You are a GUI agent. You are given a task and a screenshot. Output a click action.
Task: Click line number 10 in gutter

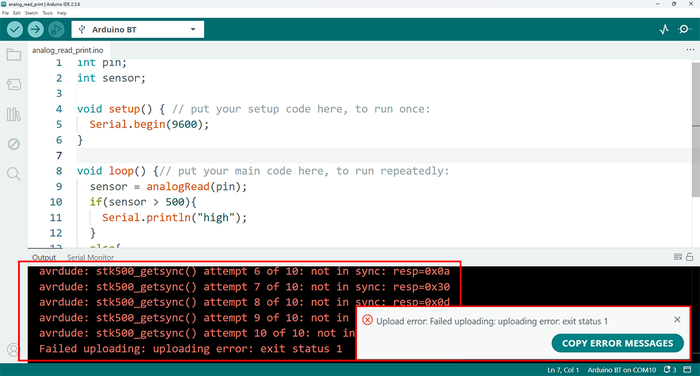56,202
